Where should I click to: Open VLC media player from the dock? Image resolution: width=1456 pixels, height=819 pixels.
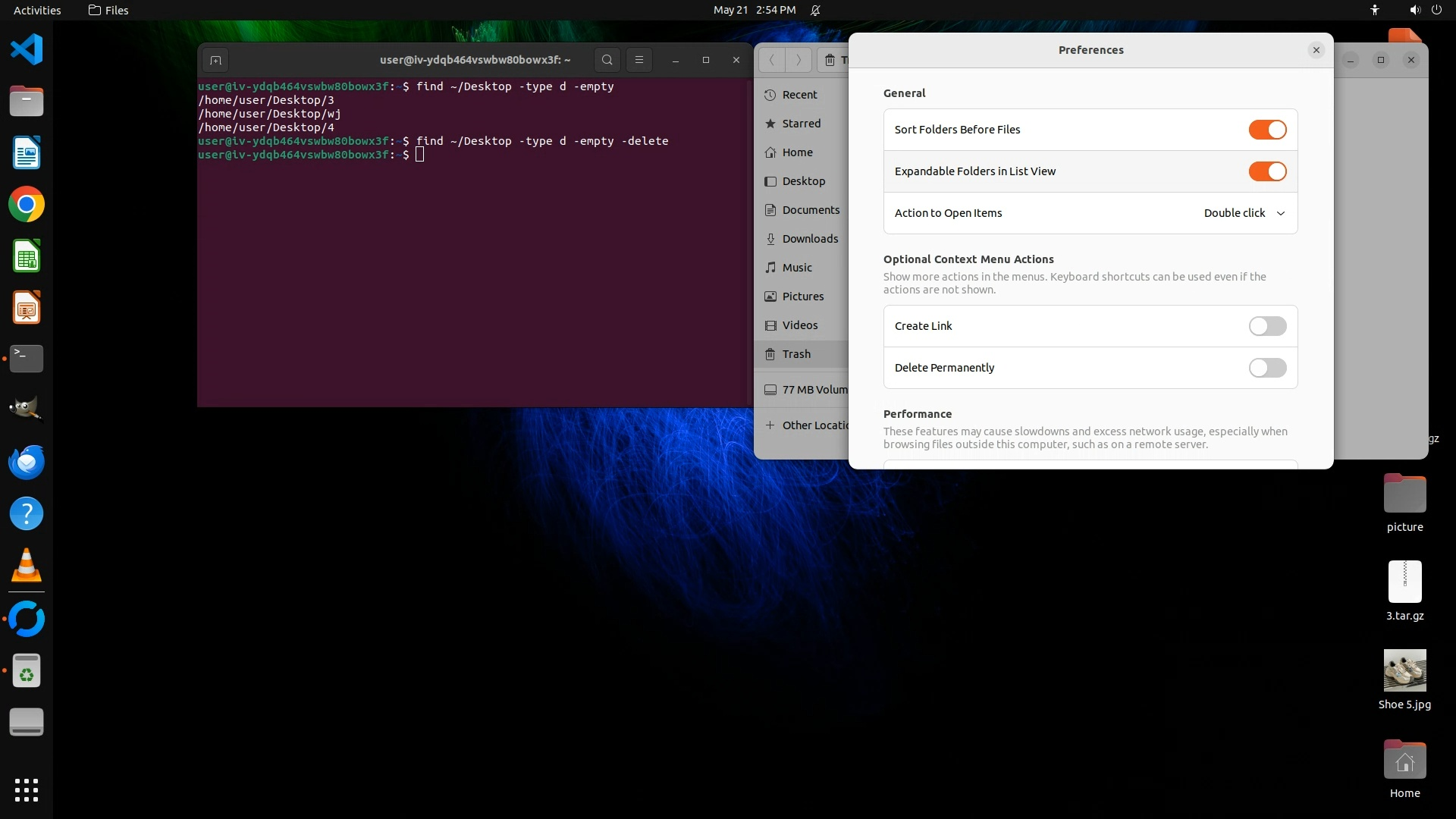(27, 566)
